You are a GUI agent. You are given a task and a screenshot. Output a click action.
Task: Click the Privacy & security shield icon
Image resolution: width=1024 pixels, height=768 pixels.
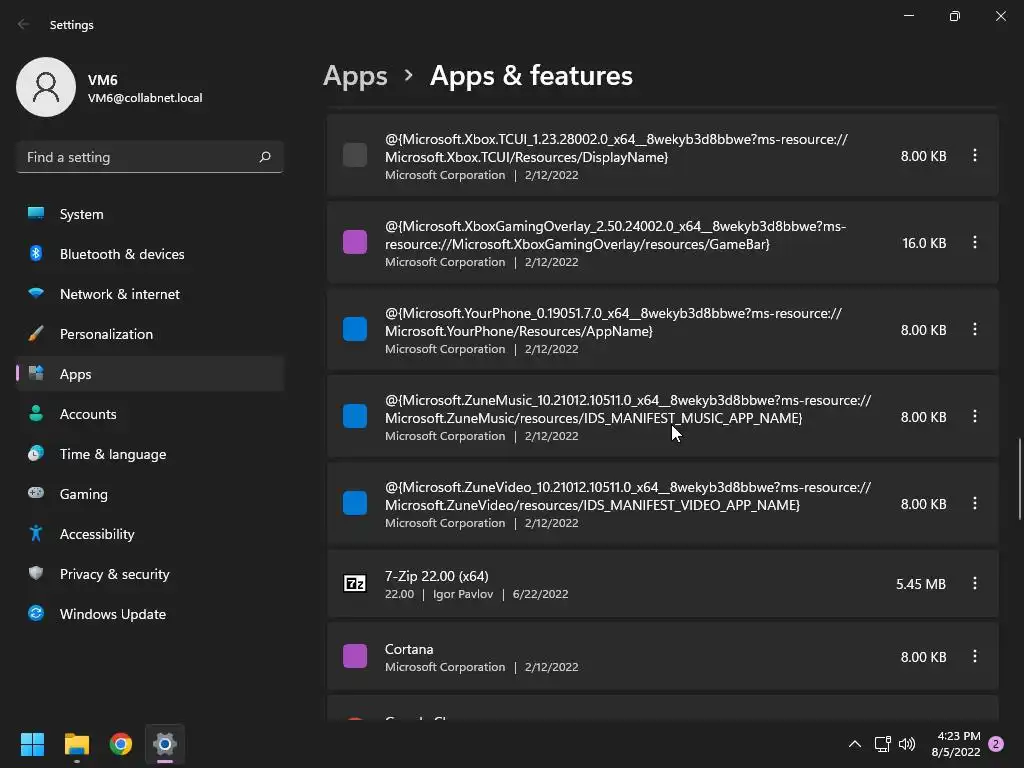point(36,574)
